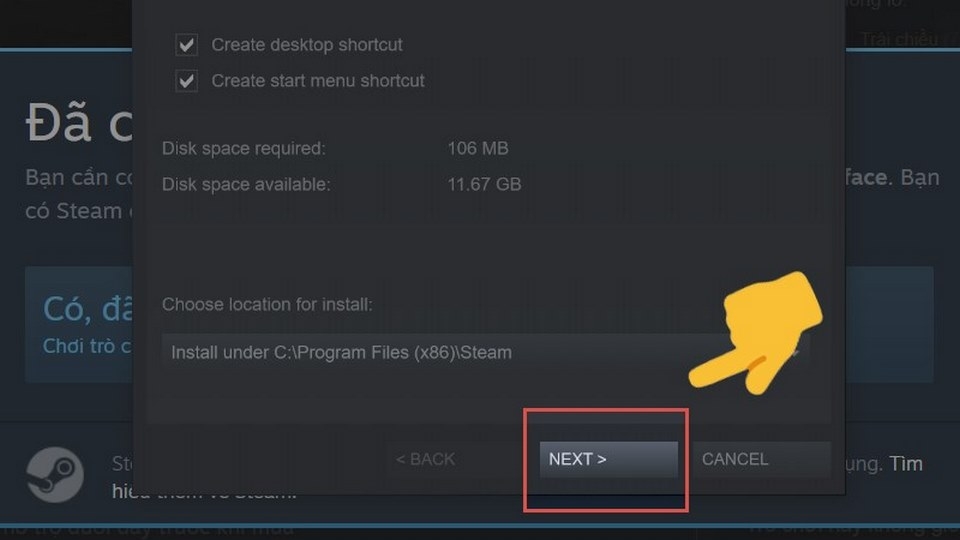Select 'Install under C:\Program Files (x86)\Steam'

341,353
